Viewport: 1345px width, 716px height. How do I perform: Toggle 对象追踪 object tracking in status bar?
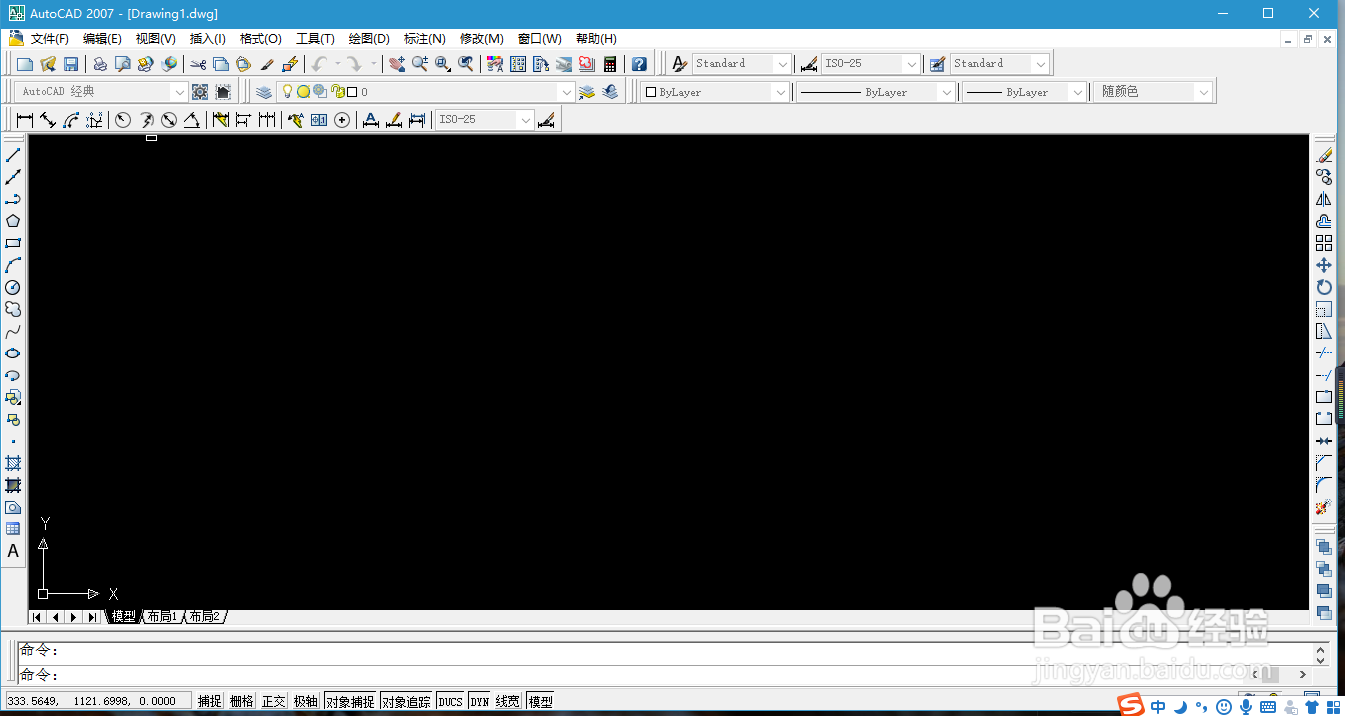pos(406,702)
